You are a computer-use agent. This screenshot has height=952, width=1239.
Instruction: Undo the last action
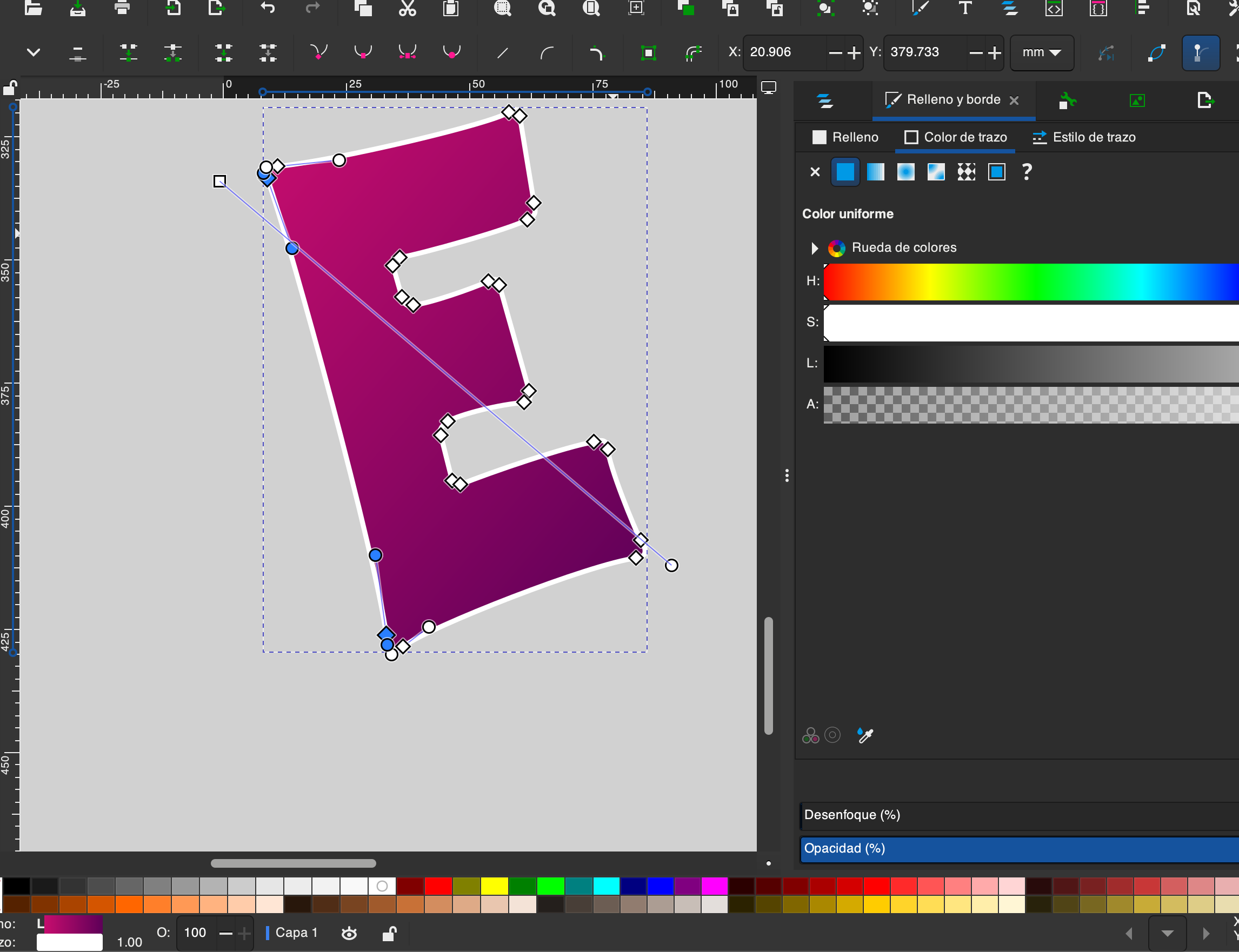pyautogui.click(x=268, y=8)
